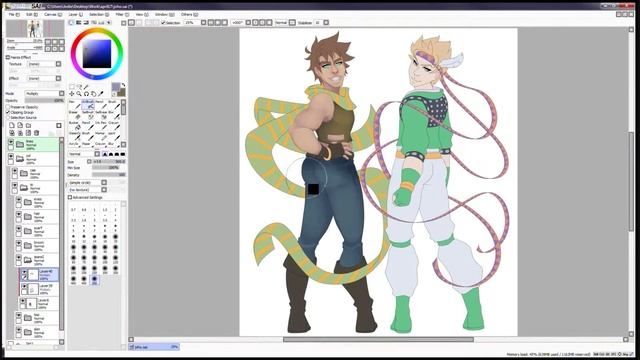Image resolution: width=640 pixels, height=360 pixels.
Task: Open the no texture brush dropdown
Action: [87, 190]
